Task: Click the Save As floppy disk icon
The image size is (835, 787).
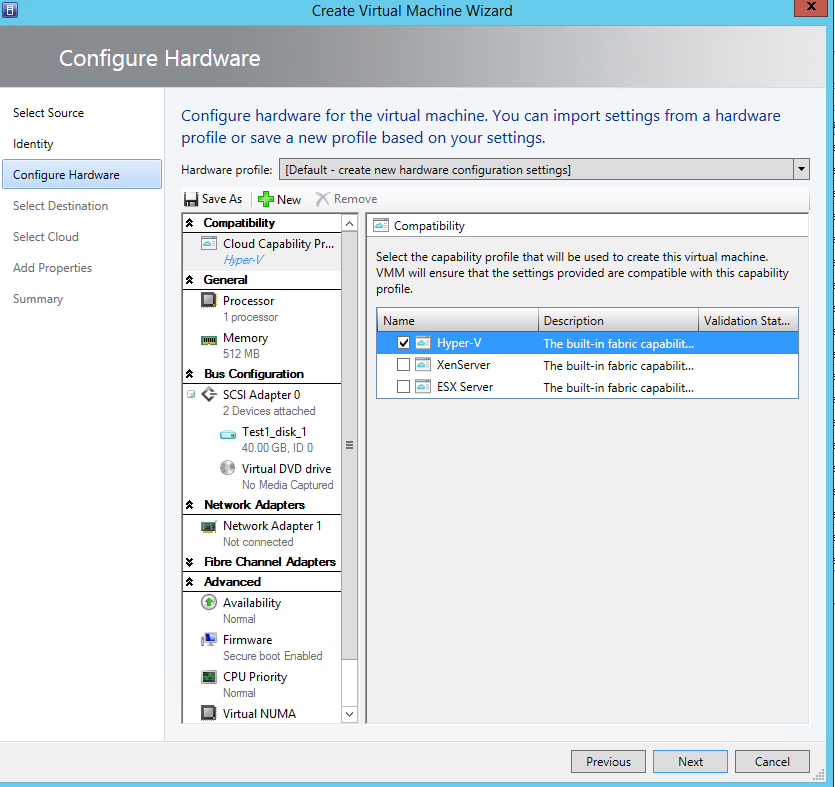Action: click(191, 199)
